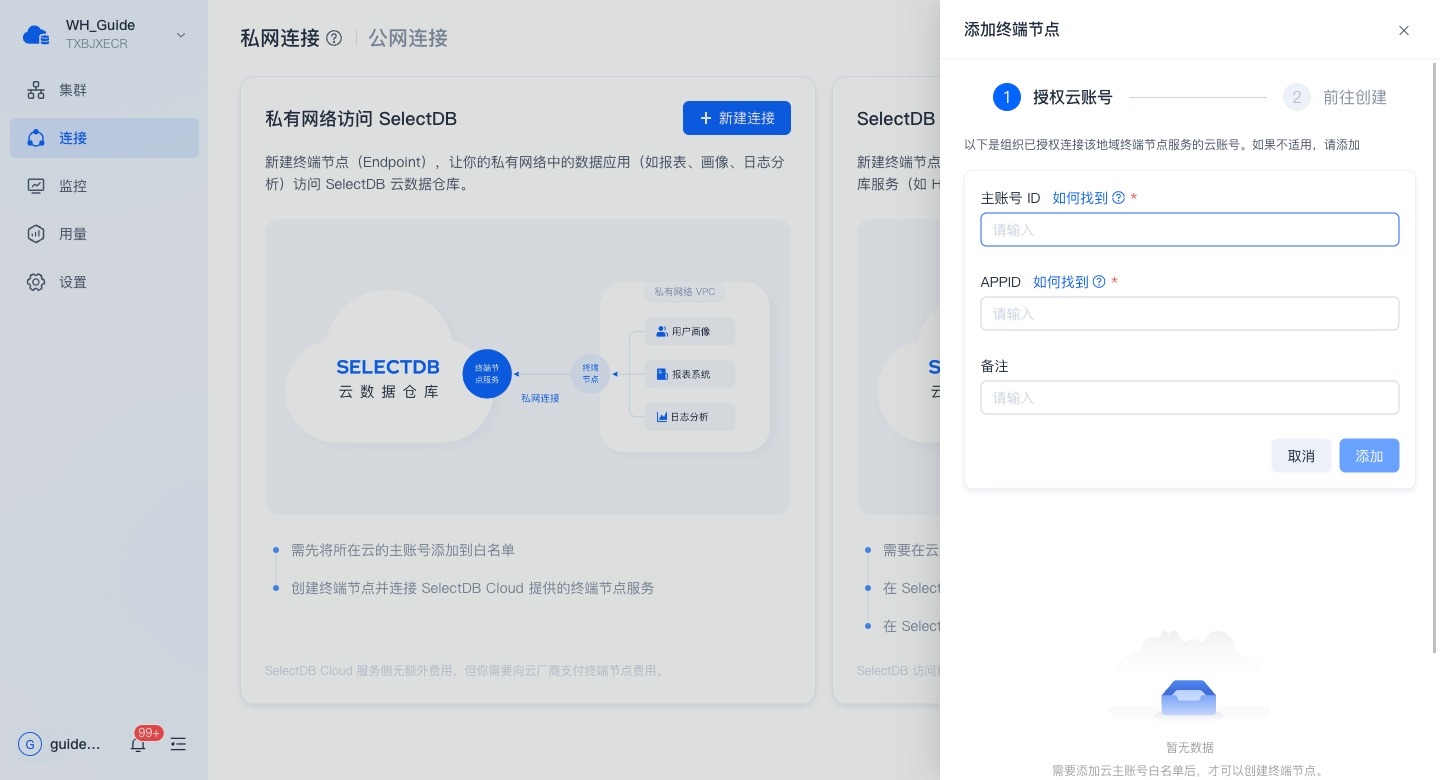The image size is (1440, 780).
Task: Click the usage hexagon icon beside 用量
Action: (36, 234)
